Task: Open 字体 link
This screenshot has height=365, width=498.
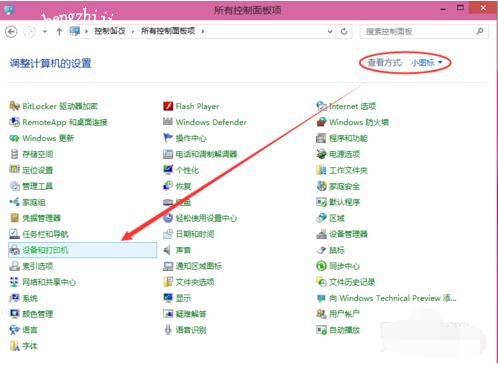Action: (30, 346)
